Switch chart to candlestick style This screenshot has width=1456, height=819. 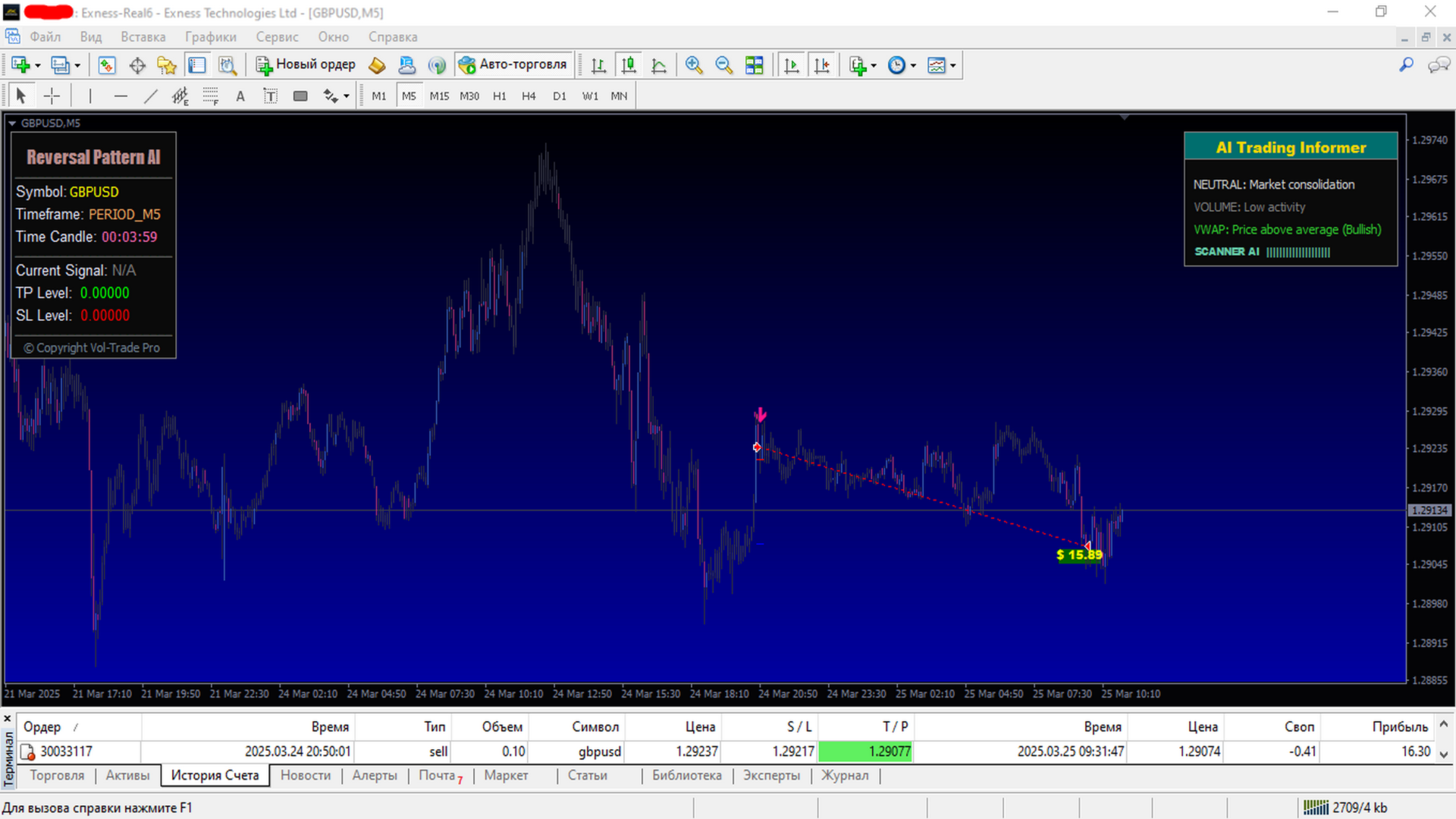tap(629, 65)
